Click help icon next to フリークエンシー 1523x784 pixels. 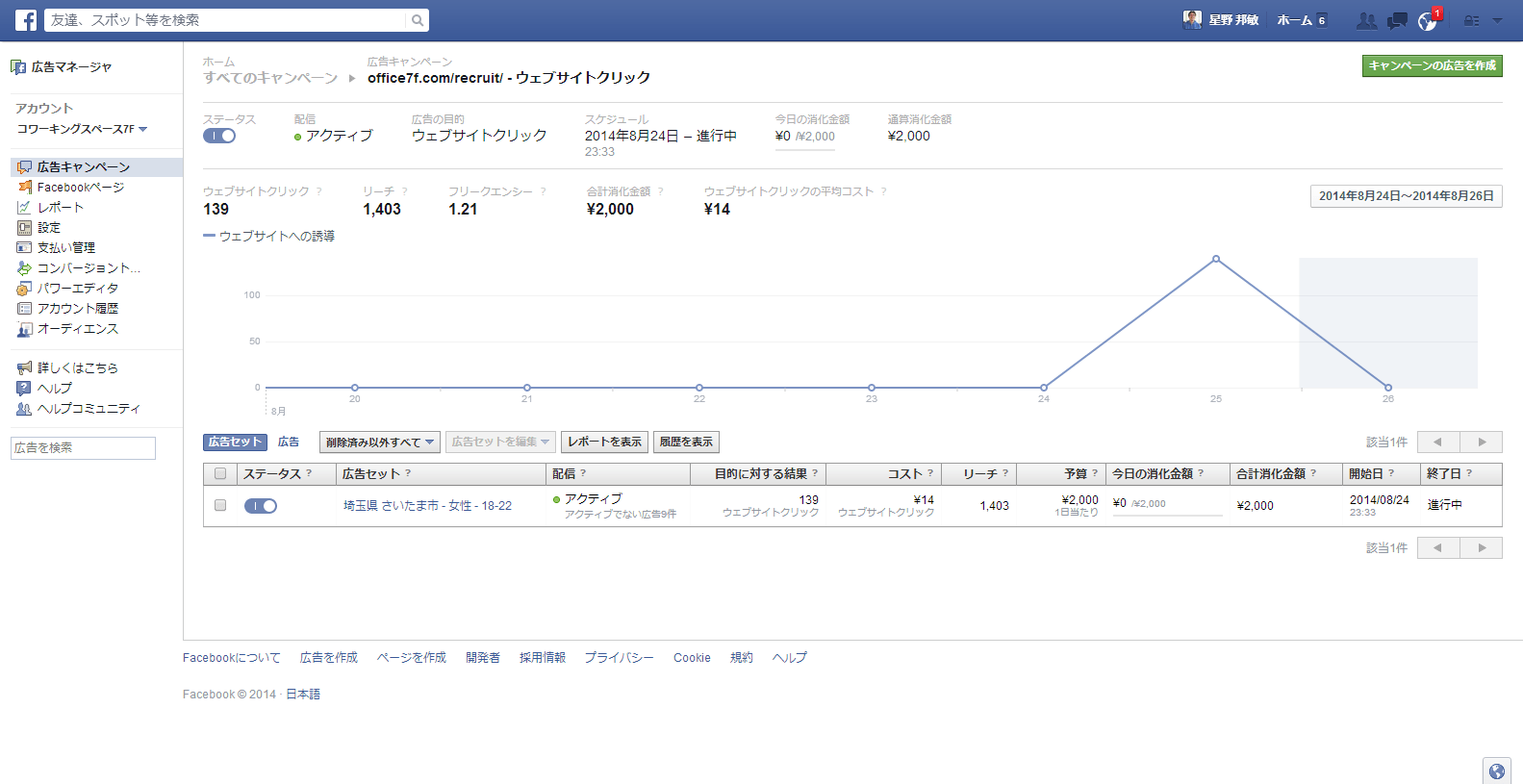tap(544, 191)
